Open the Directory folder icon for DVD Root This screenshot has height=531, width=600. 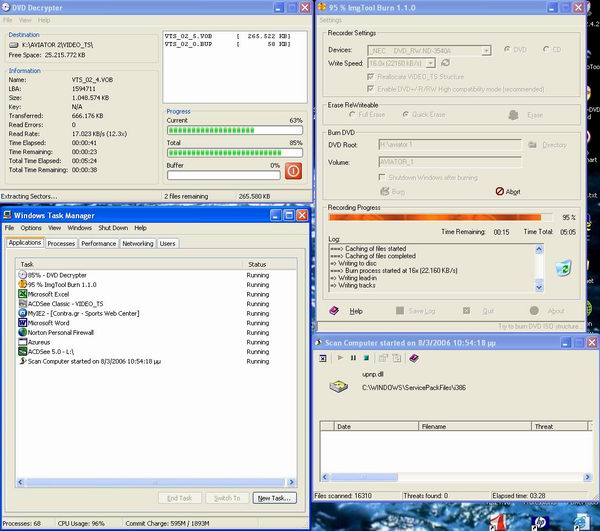point(532,145)
